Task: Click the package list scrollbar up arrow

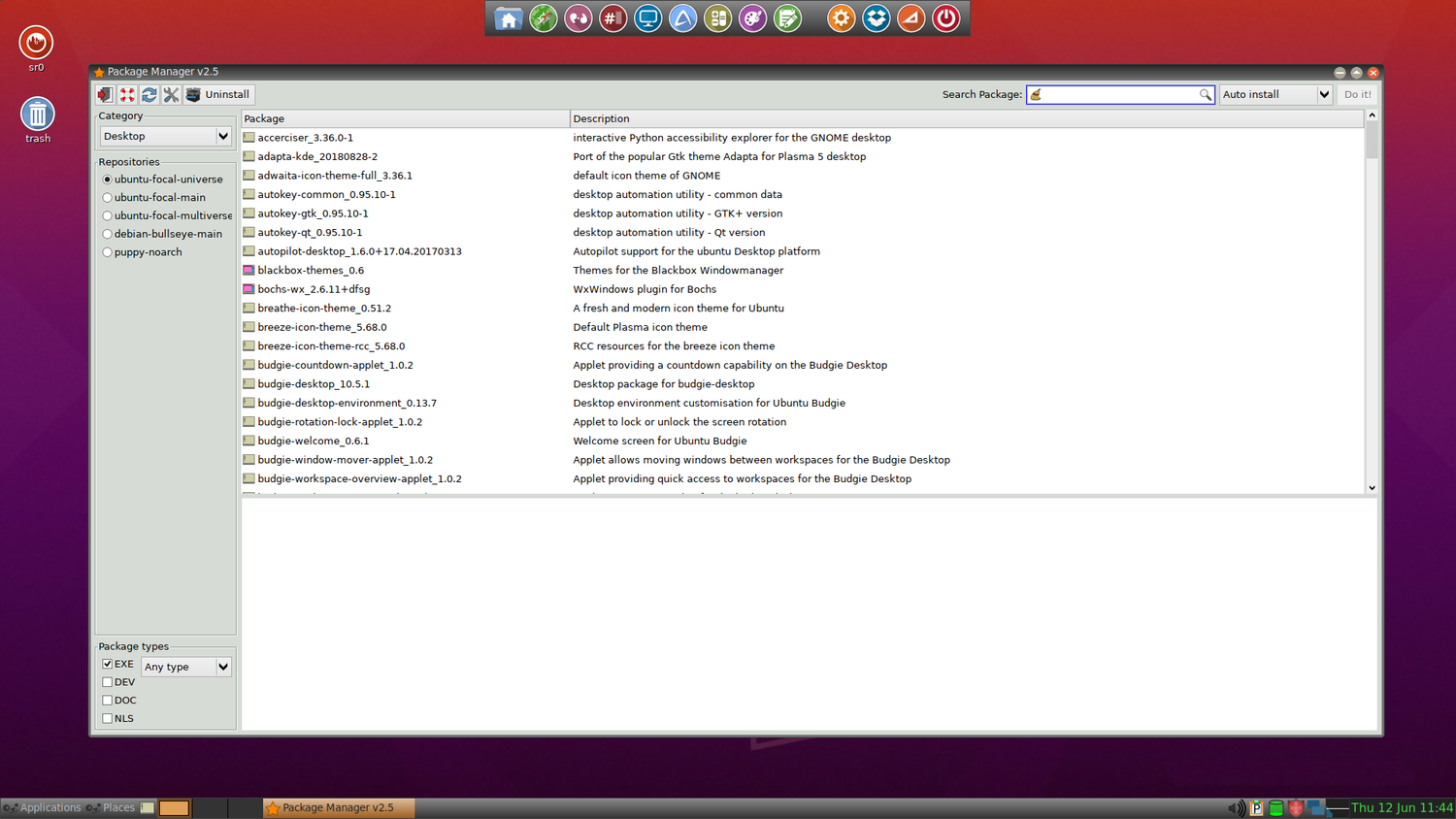Action: 1372,115
